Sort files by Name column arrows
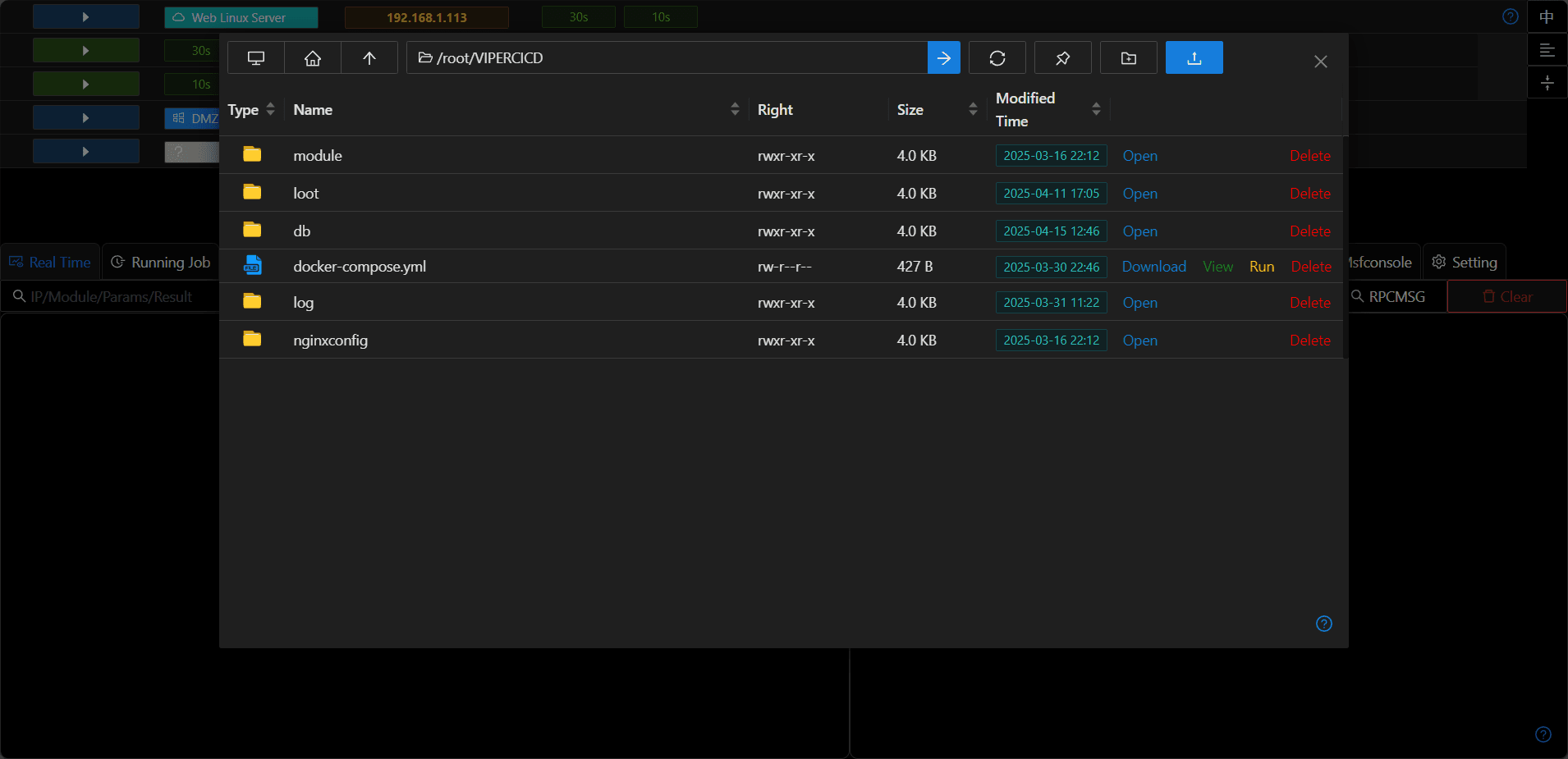This screenshot has height=759, width=1568. click(x=735, y=110)
